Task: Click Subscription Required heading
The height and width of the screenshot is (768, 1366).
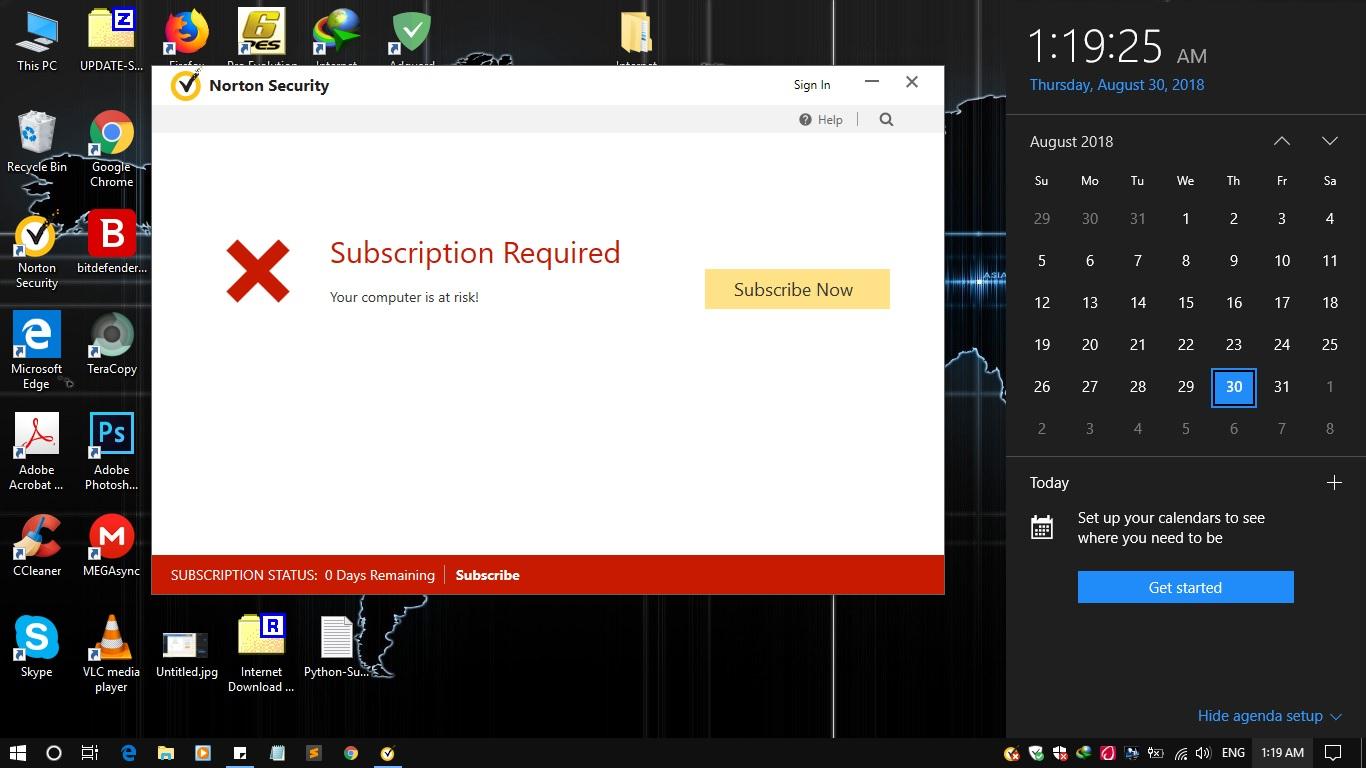Action: pos(475,253)
